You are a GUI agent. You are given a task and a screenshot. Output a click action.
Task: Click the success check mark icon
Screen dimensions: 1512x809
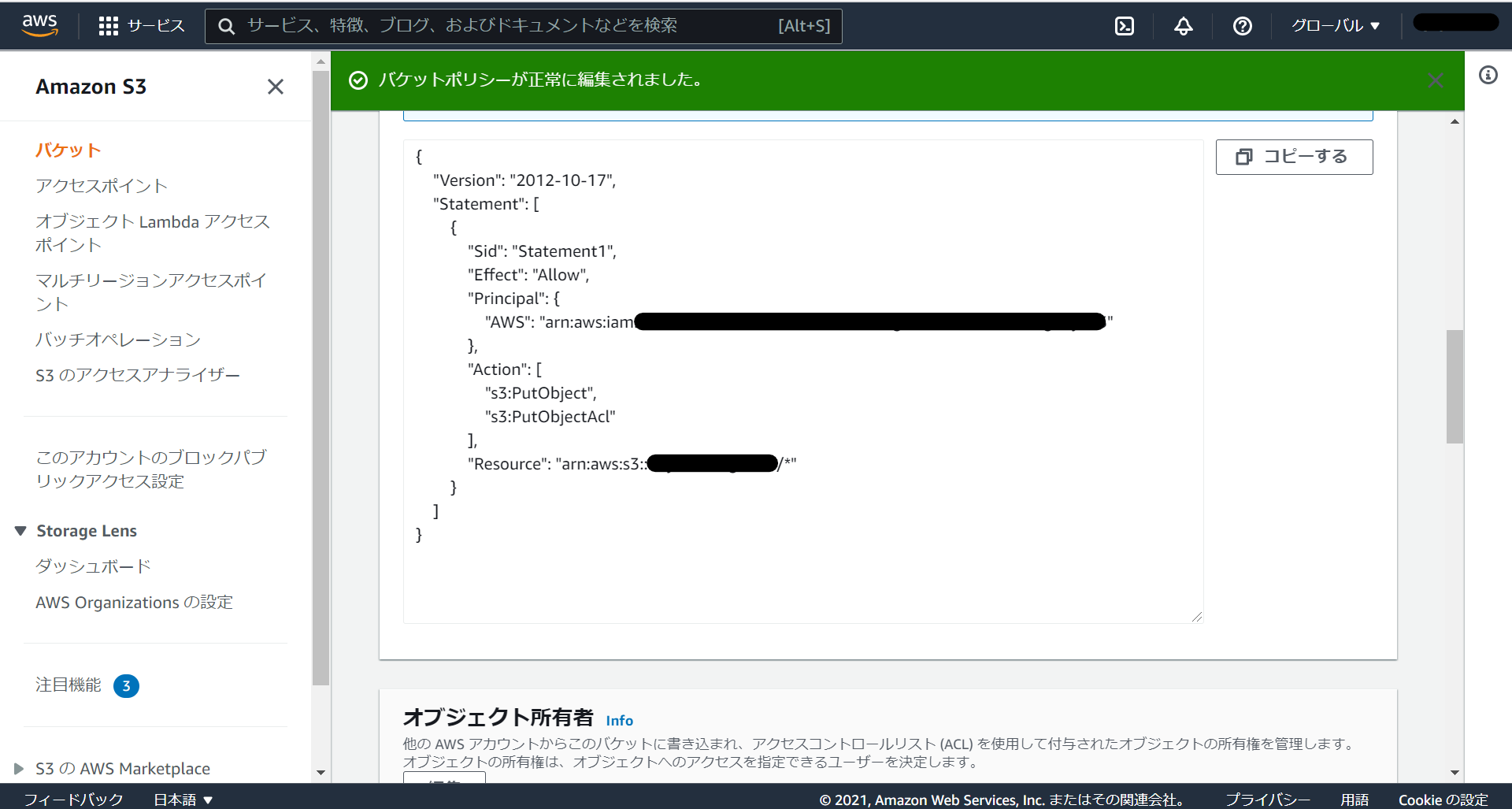(358, 80)
